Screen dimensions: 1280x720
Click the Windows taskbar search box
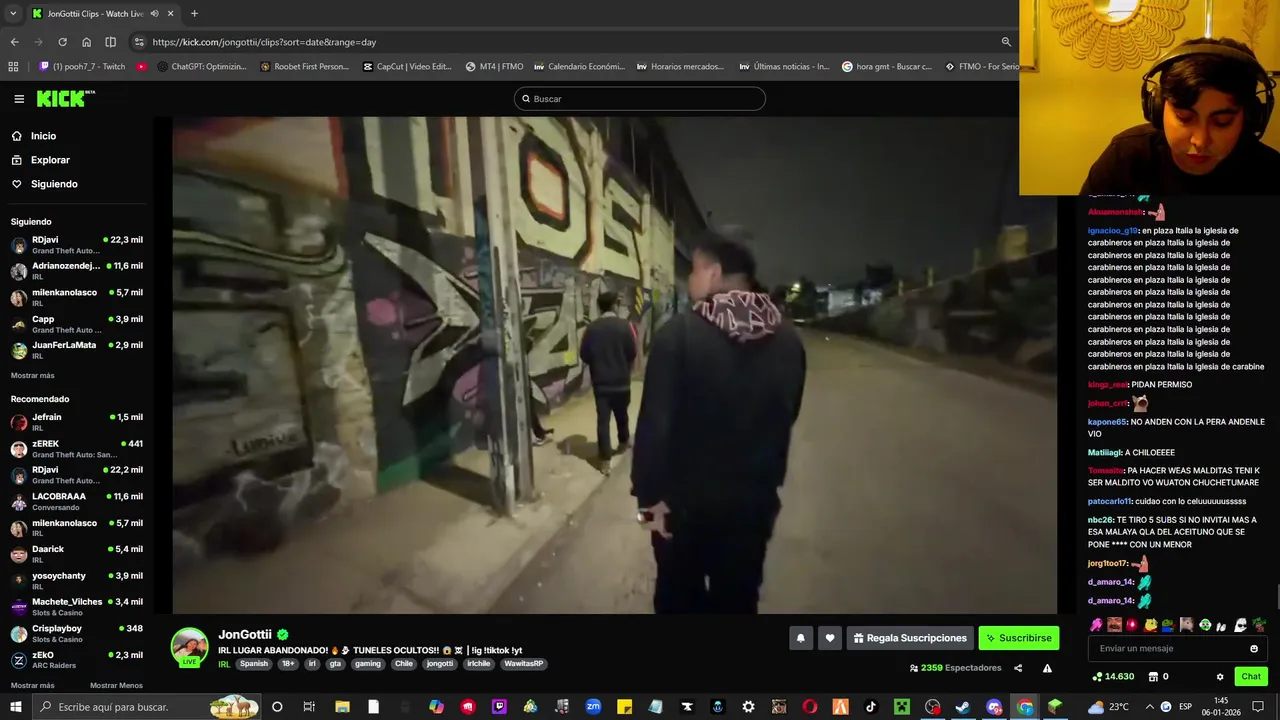[147, 707]
